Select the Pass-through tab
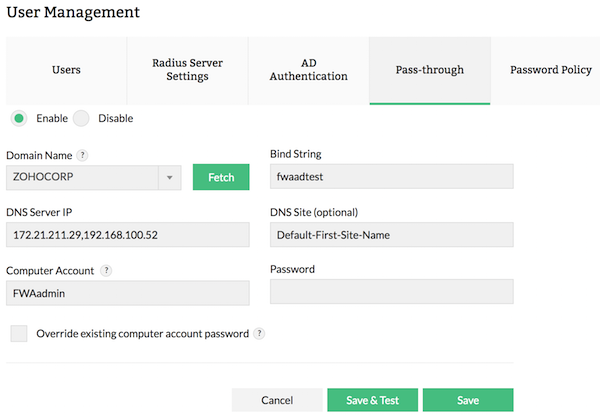 click(429, 70)
